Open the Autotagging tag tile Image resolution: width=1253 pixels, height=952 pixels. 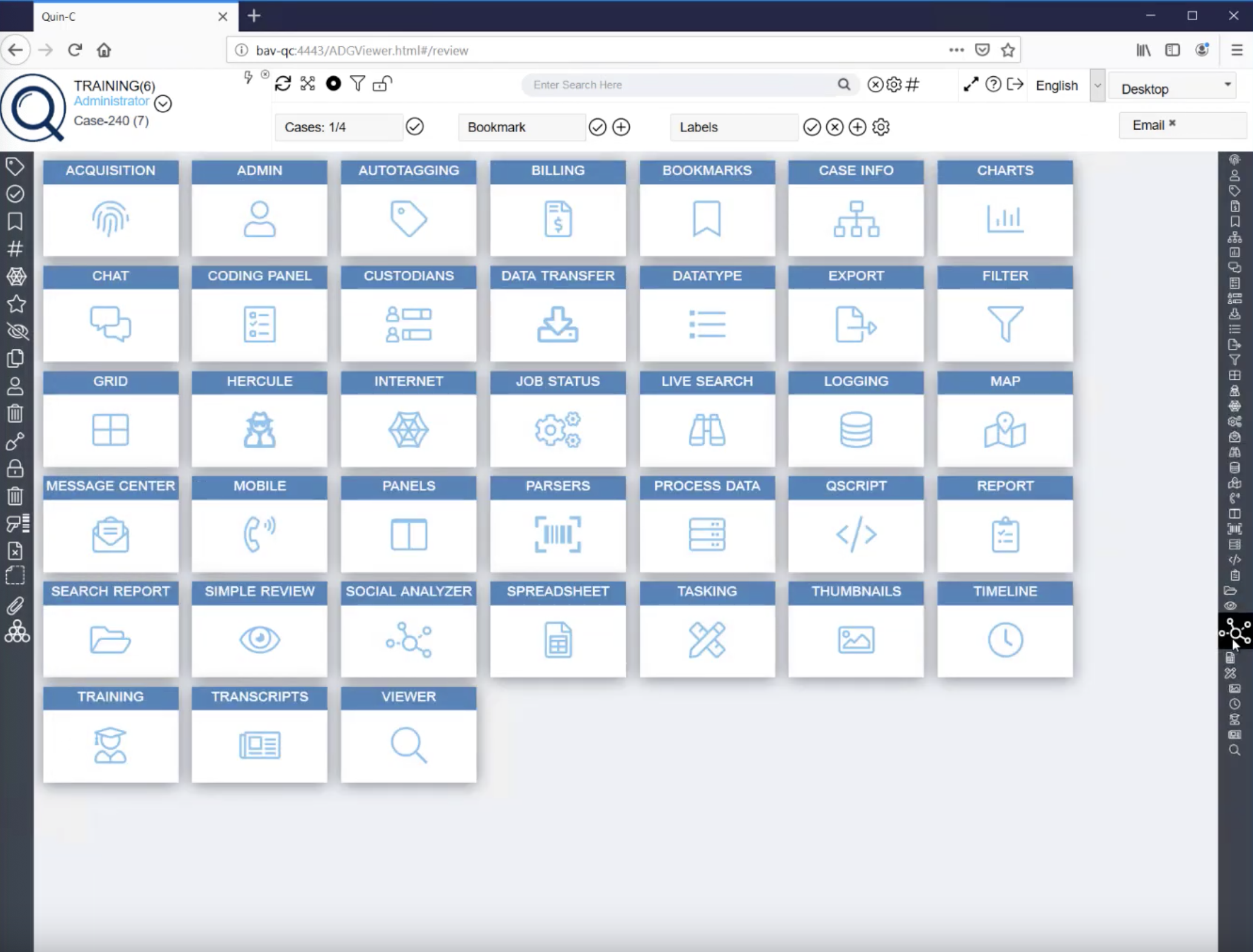point(408,208)
